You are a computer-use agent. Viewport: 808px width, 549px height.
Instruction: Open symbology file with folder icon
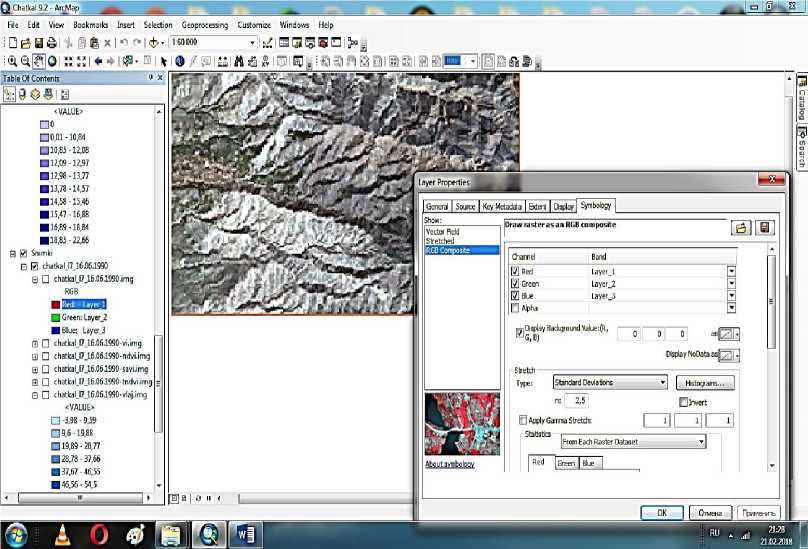pyautogui.click(x=742, y=228)
